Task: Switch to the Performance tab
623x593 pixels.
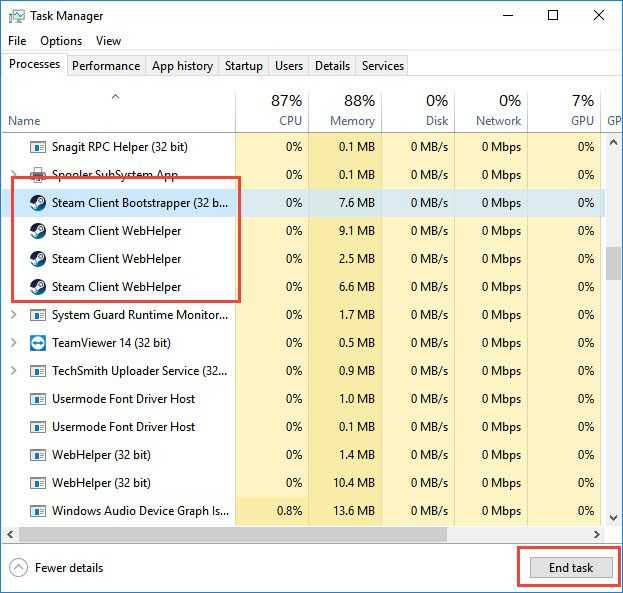Action: [106, 66]
